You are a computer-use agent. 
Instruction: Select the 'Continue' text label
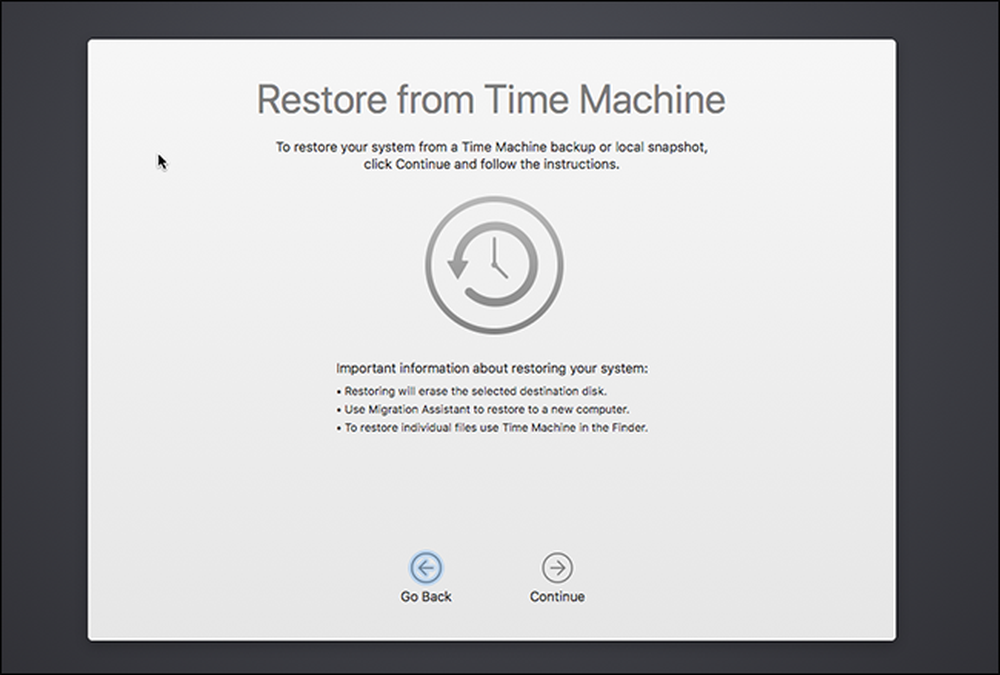[x=557, y=597]
